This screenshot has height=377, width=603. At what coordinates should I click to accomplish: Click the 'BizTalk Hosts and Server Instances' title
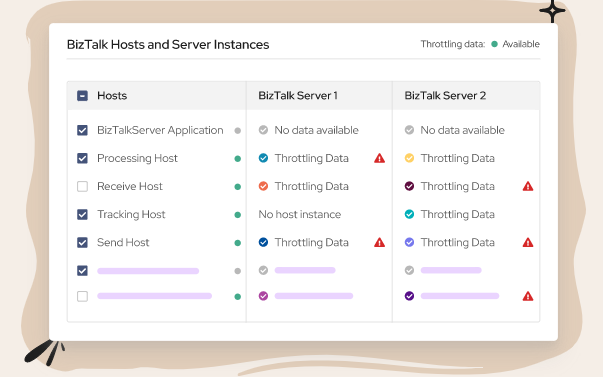tap(168, 45)
